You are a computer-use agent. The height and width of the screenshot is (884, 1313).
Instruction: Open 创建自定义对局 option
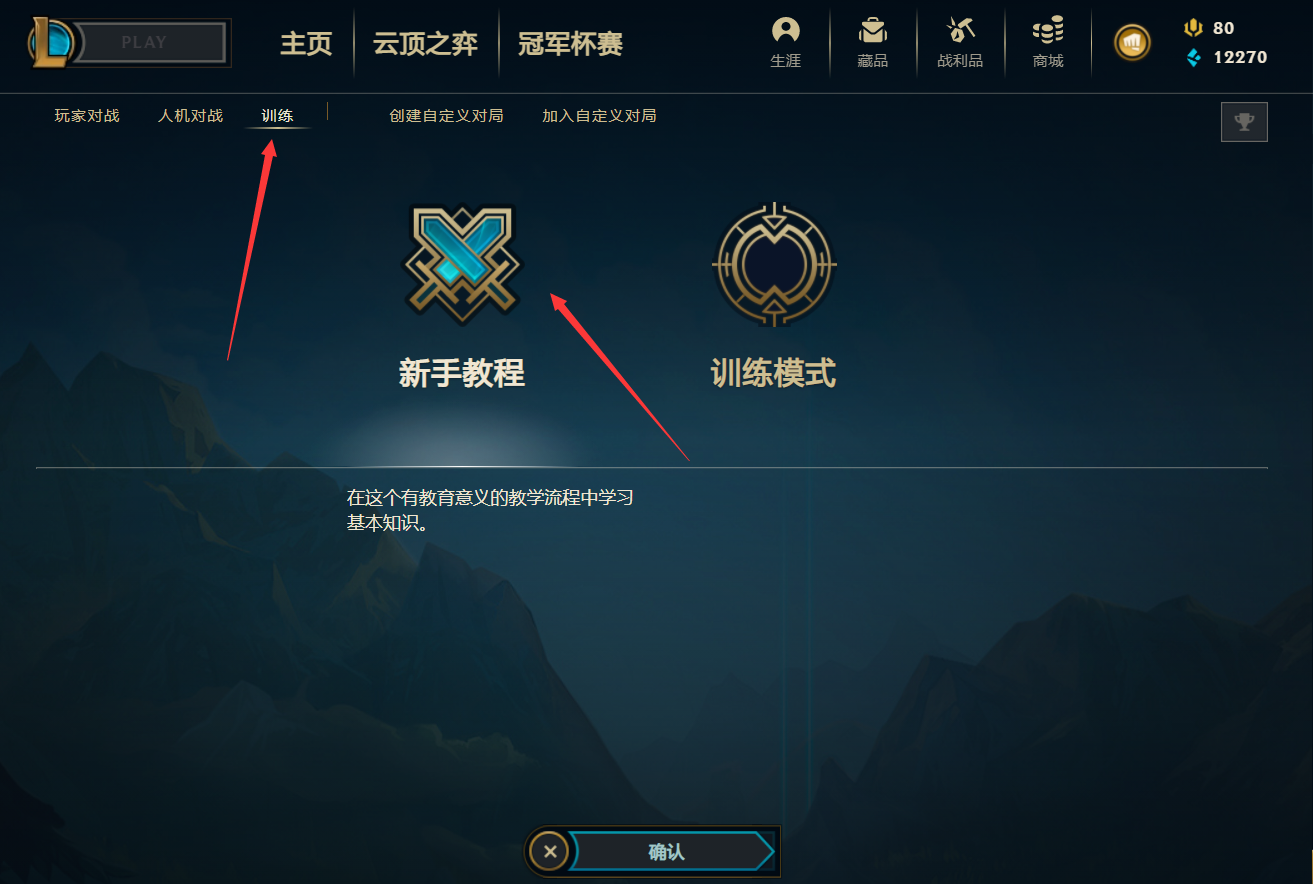[446, 116]
